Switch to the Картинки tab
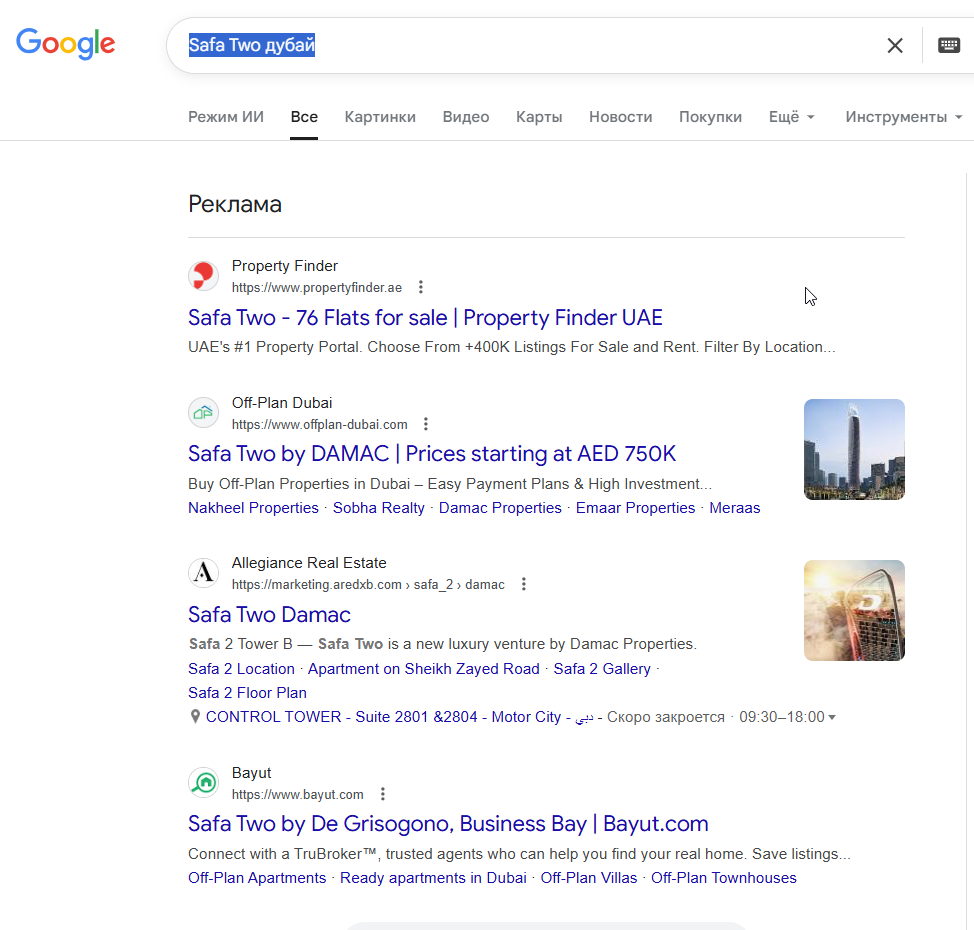Screen dimensions: 974x930 pos(380,117)
